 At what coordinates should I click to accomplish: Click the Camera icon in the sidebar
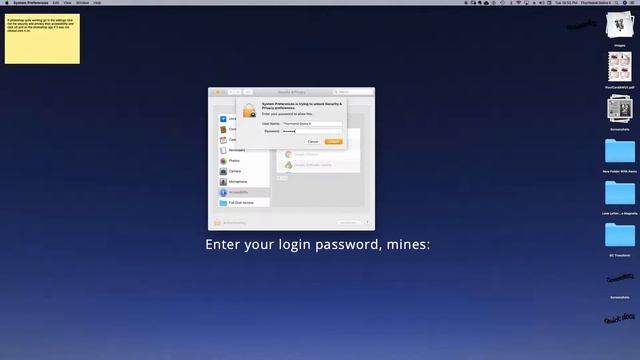click(x=223, y=171)
